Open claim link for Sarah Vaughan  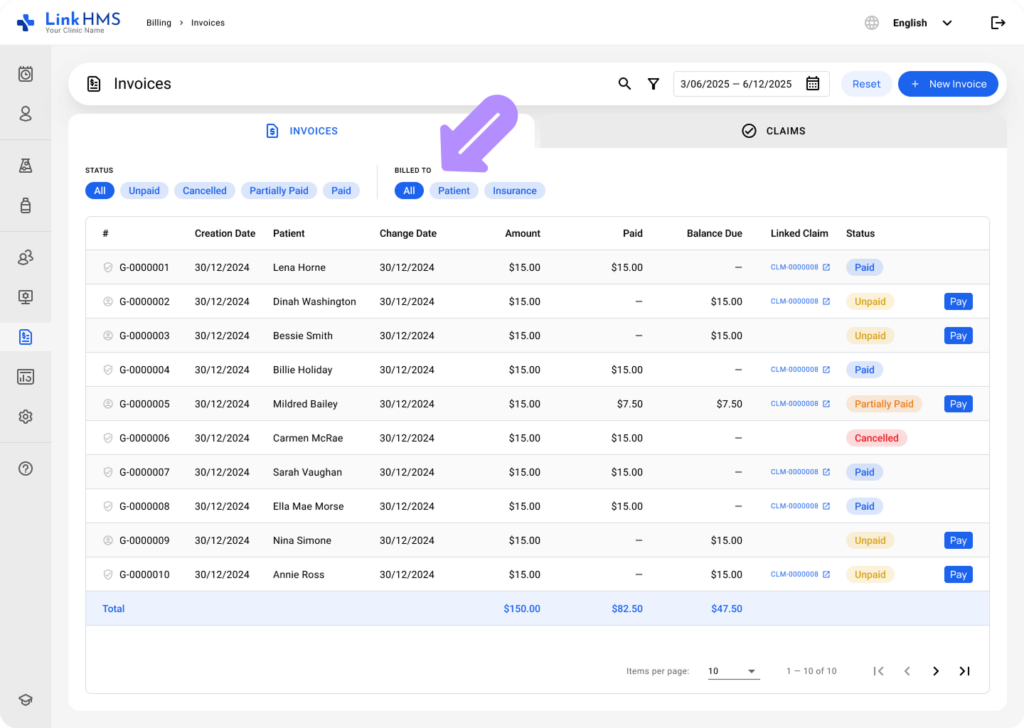tap(800, 472)
